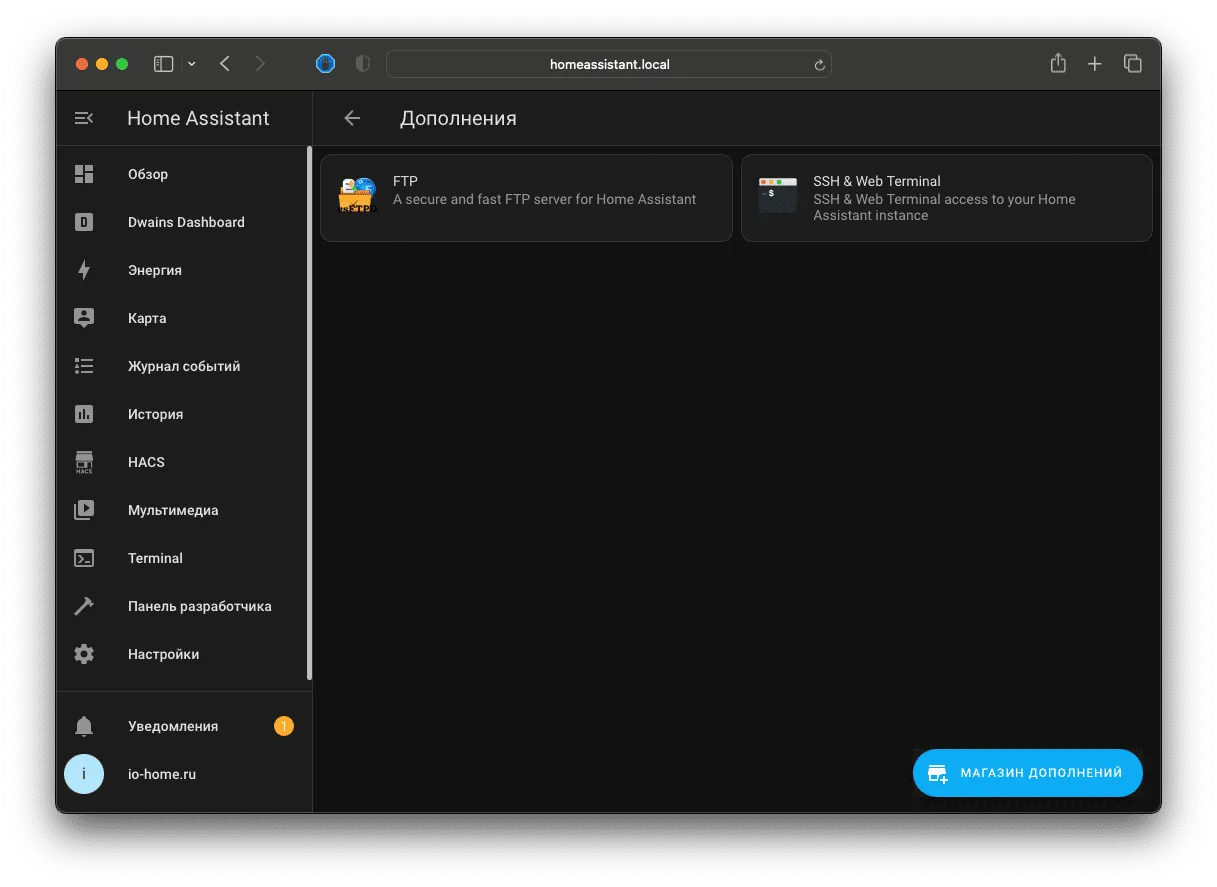Image resolution: width=1217 pixels, height=887 pixels.
Task: Click the Настройки gear icon
Action: click(84, 654)
